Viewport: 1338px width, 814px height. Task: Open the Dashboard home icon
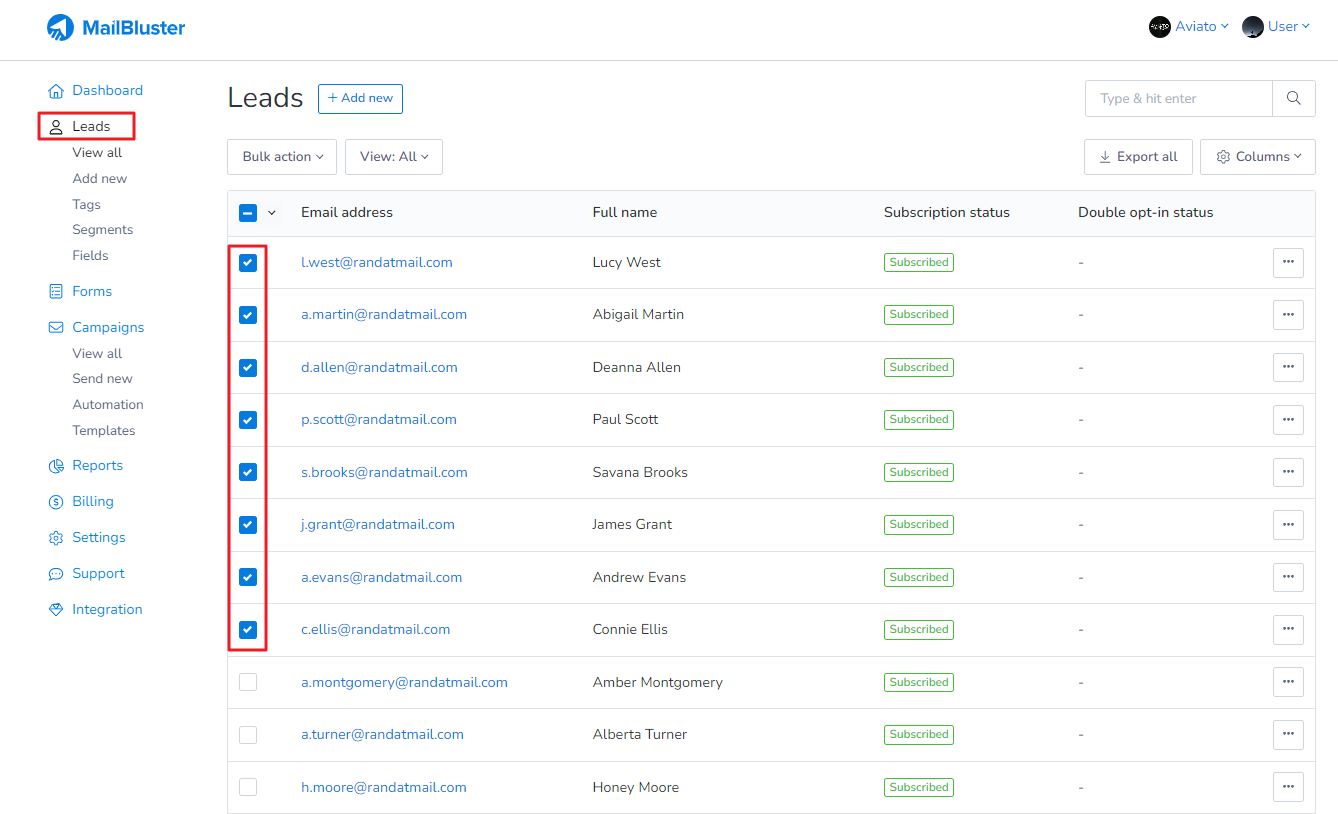click(x=56, y=91)
